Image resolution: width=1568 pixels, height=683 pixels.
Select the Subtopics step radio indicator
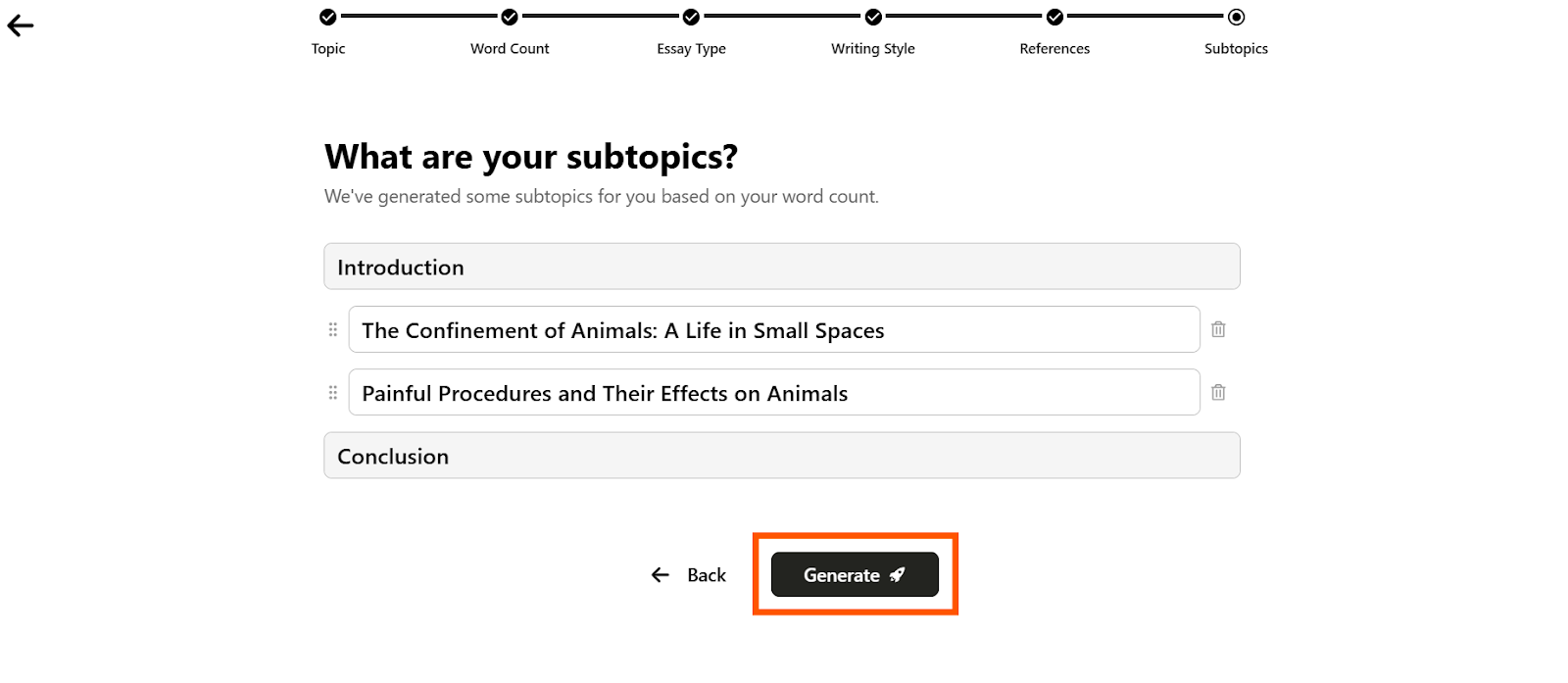coord(1236,17)
